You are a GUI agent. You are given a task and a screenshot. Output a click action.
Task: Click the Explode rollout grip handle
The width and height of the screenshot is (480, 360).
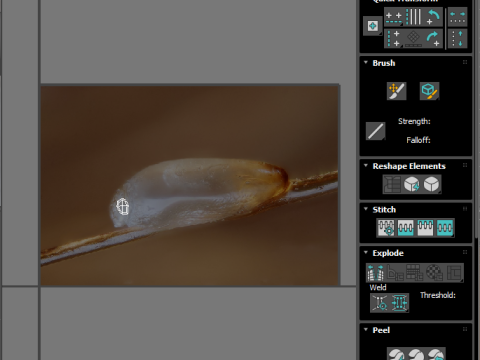pos(465,252)
